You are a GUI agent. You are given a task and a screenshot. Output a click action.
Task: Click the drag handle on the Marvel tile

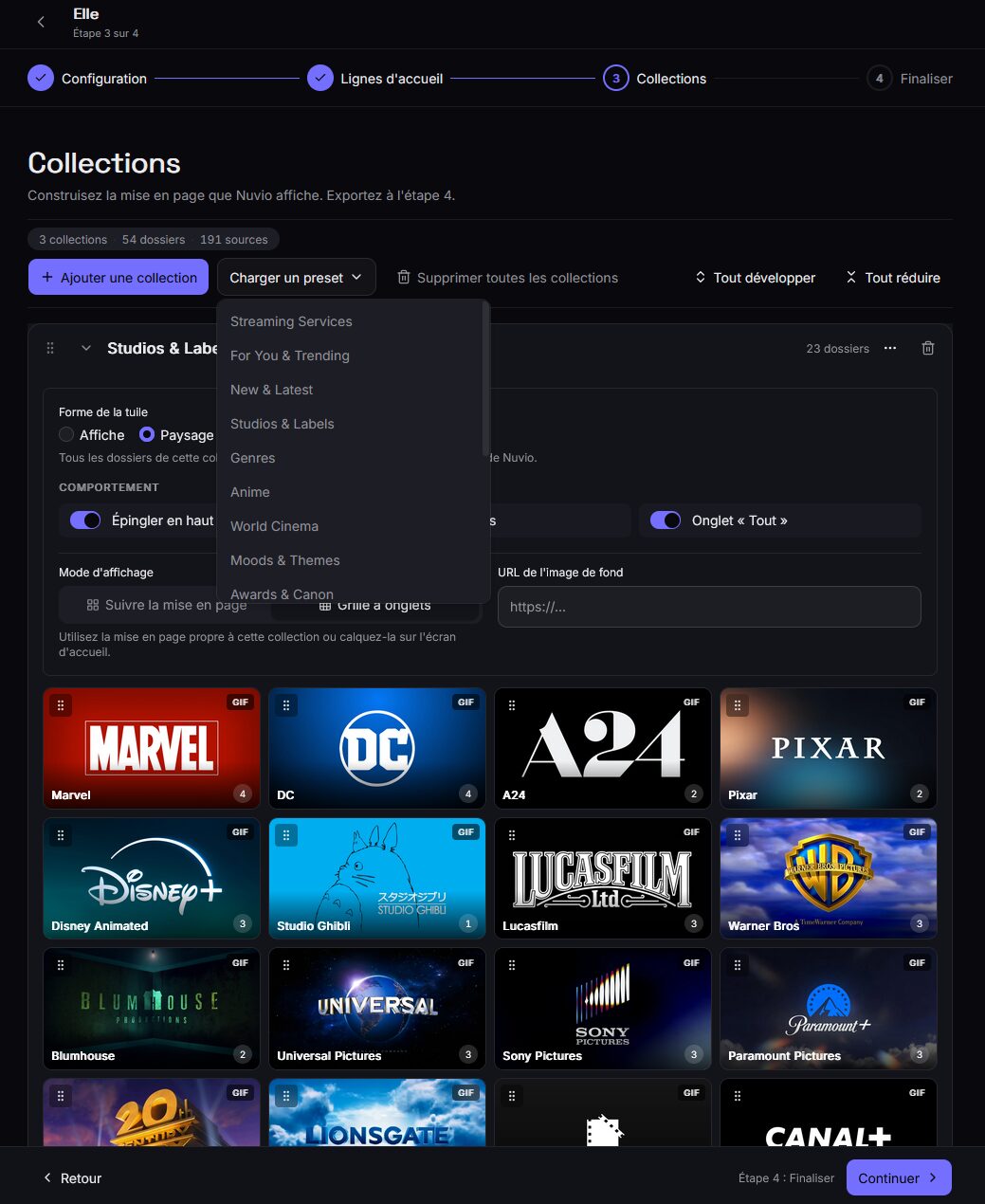pyautogui.click(x=61, y=705)
